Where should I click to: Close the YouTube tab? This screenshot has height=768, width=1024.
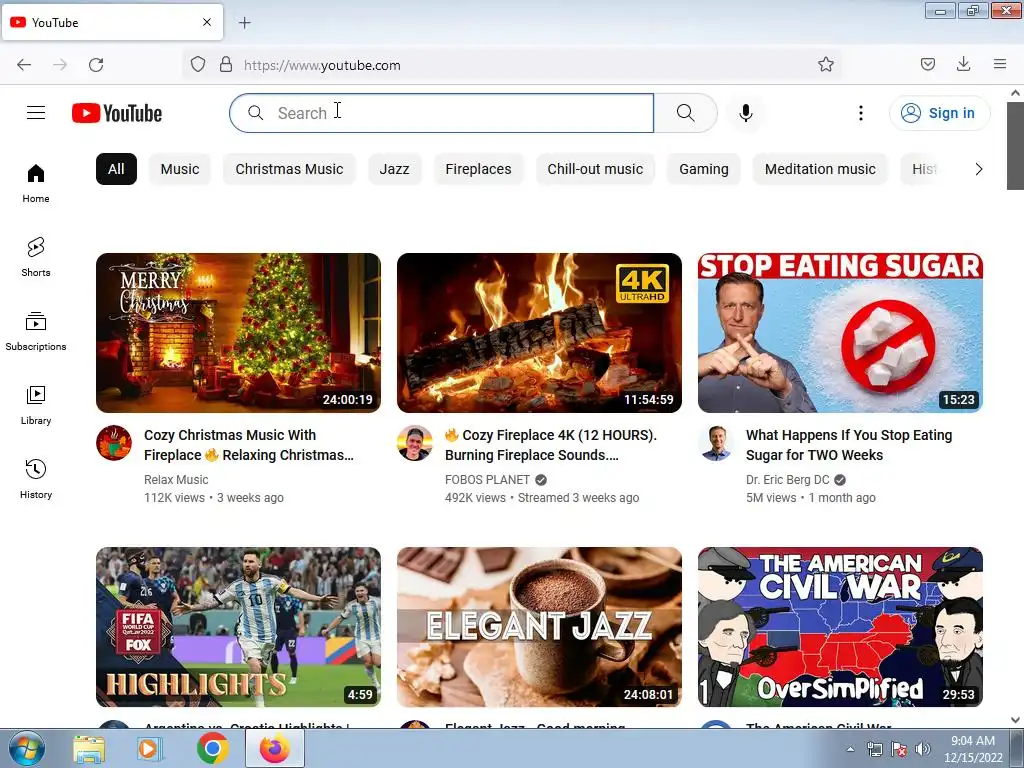point(207,22)
